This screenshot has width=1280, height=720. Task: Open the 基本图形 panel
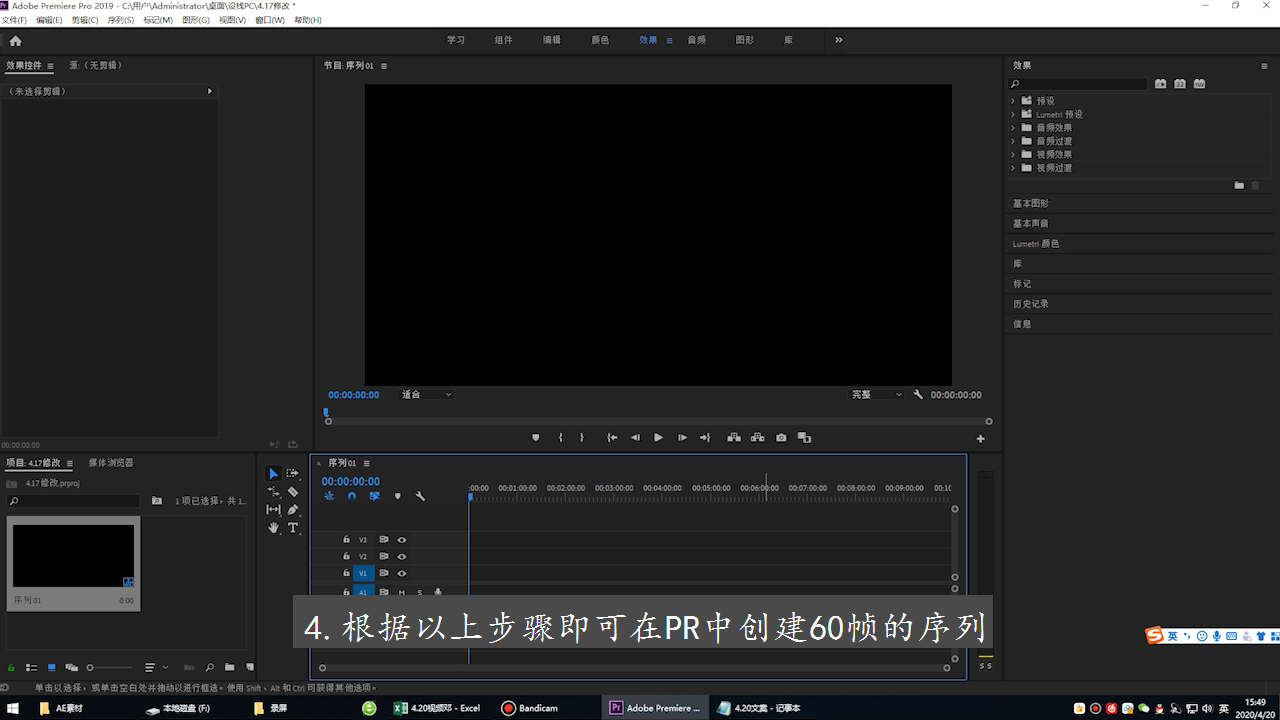coord(1031,204)
